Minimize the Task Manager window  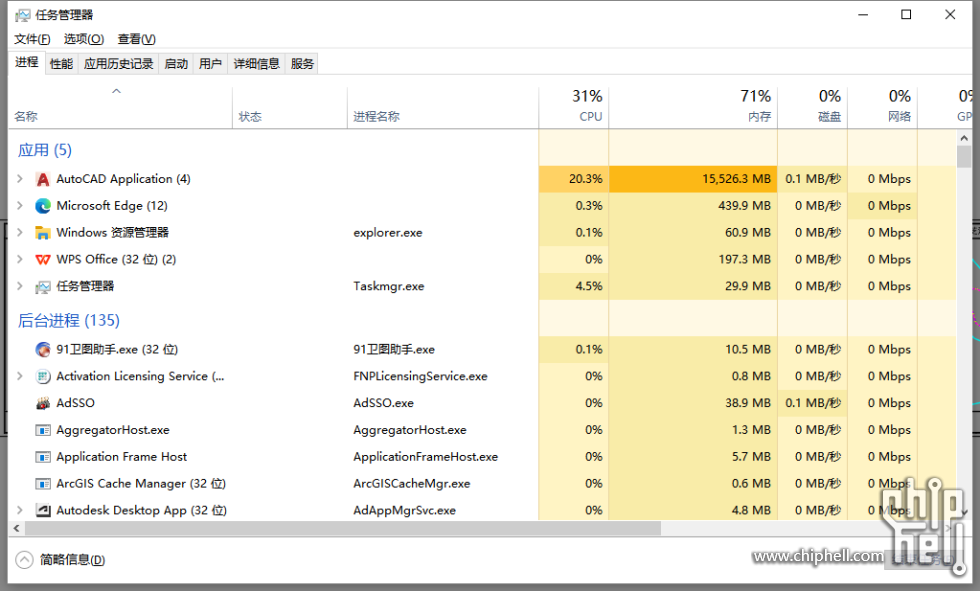pyautogui.click(x=863, y=14)
